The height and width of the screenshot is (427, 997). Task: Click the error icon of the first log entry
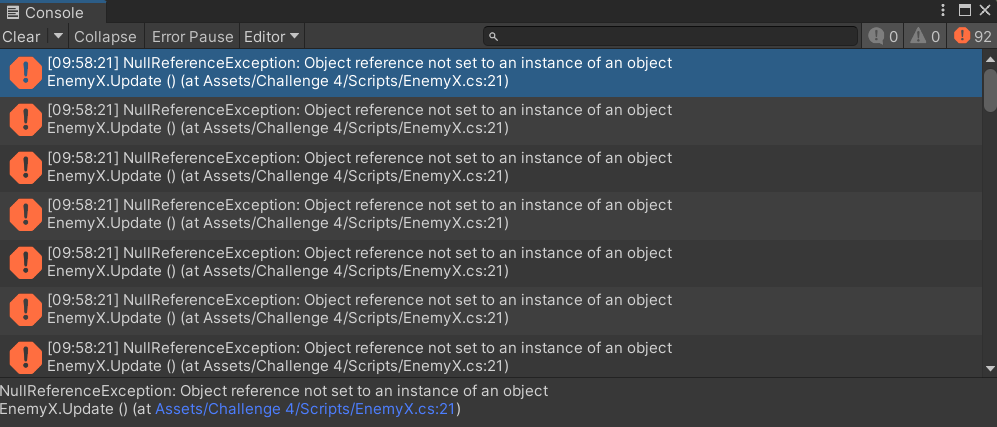click(x=25, y=72)
